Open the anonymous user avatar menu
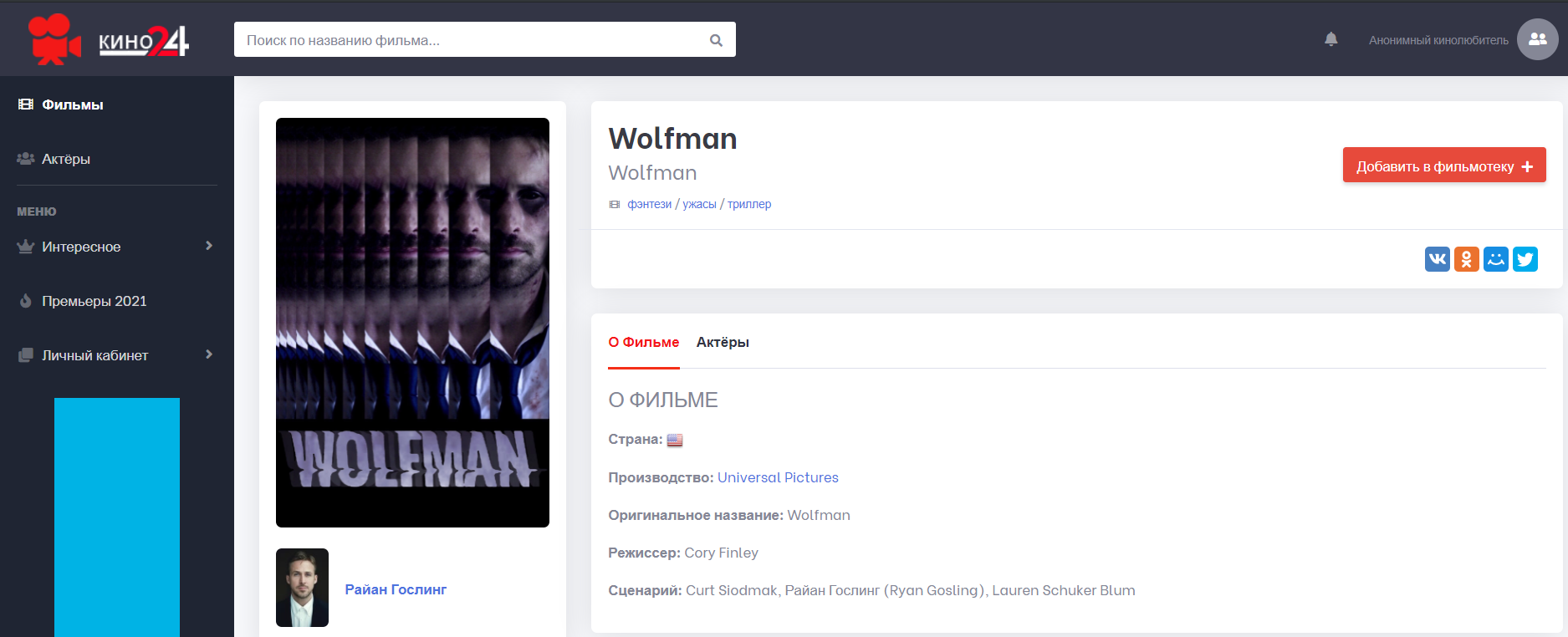The width and height of the screenshot is (1568, 637). 1537,39
